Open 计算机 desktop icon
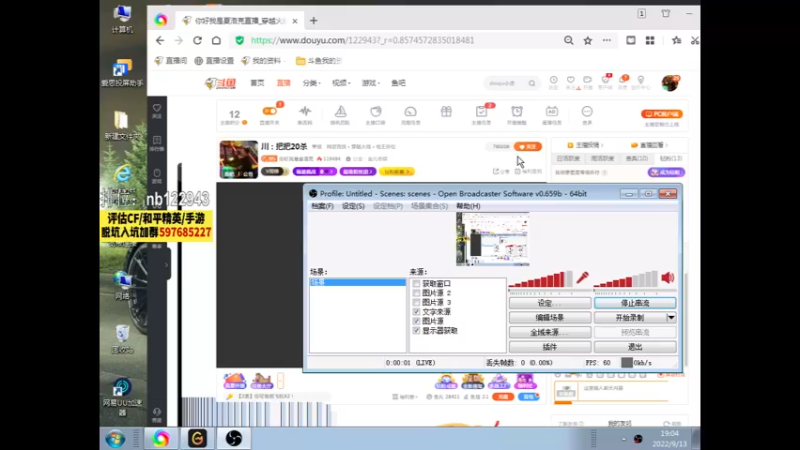Image resolution: width=800 pixels, height=450 pixels. click(x=122, y=19)
